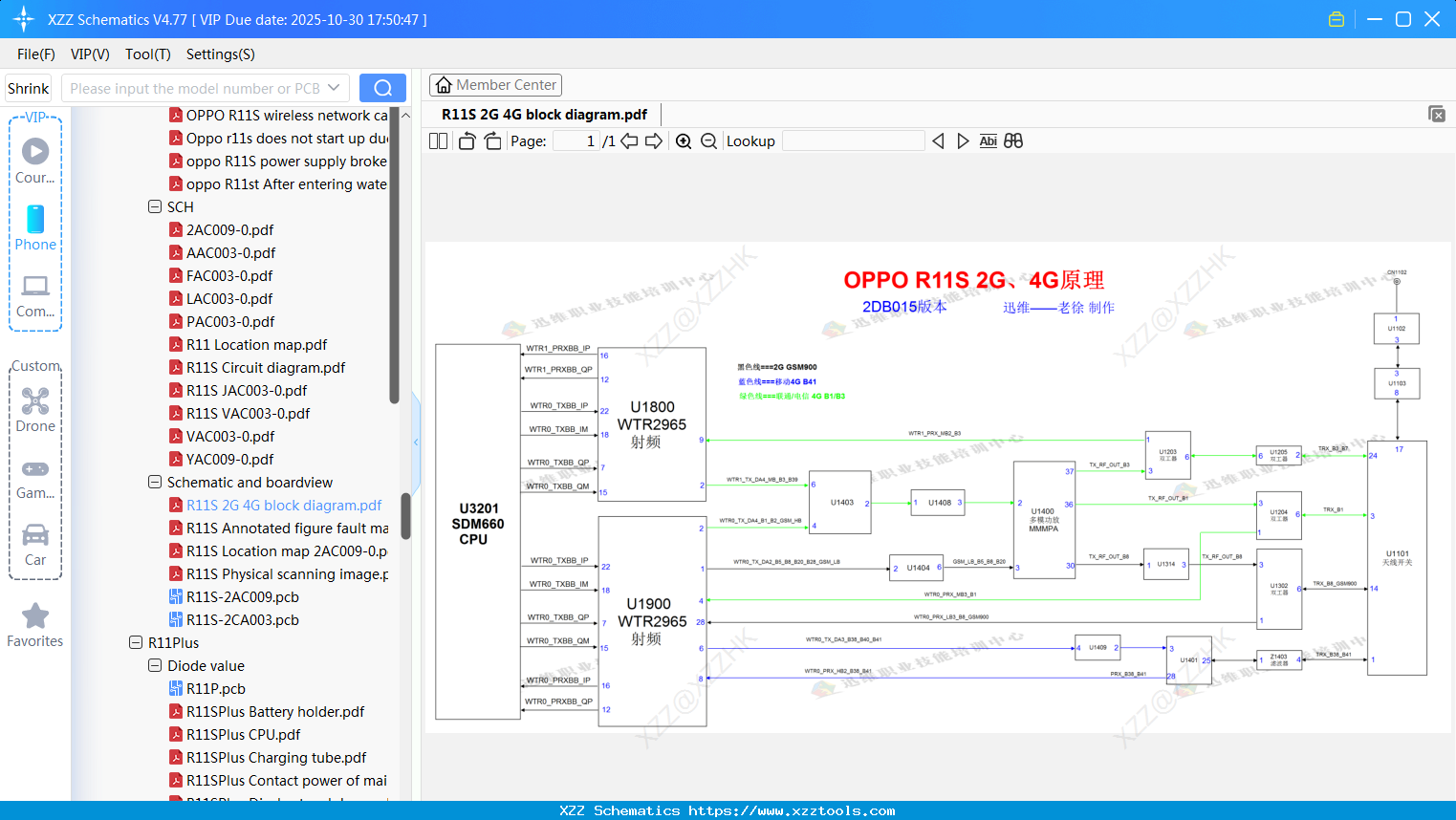
Task: Open R11S Circuit diagram.pdf
Action: click(266, 368)
